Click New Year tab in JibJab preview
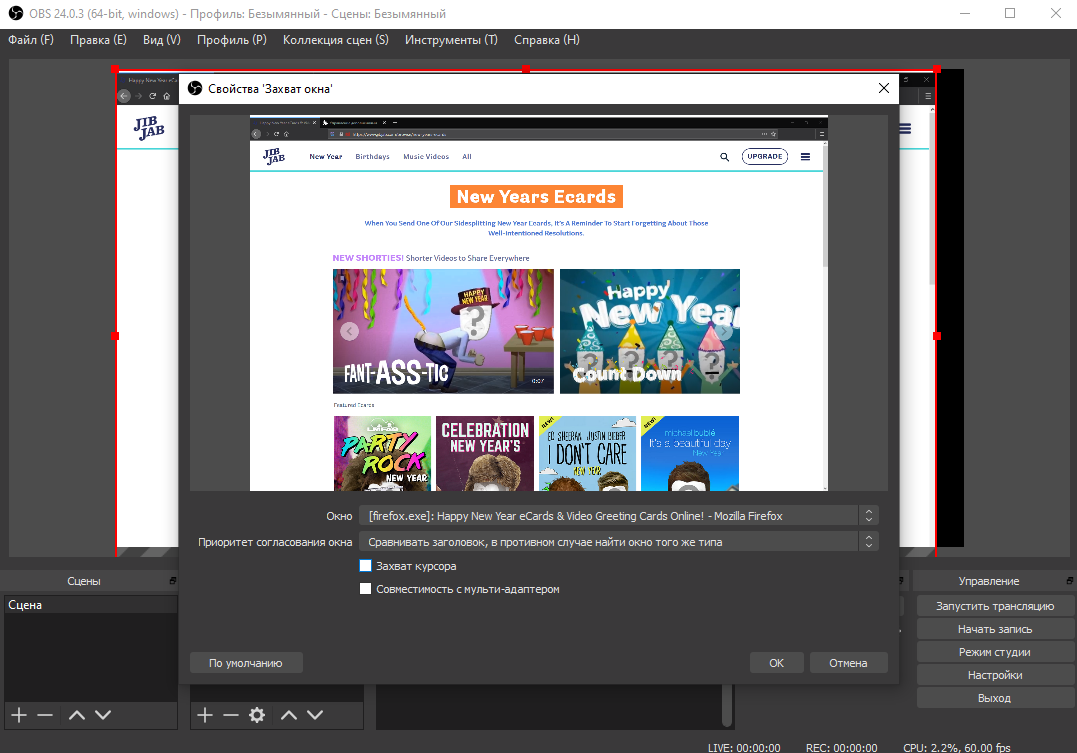Image resolution: width=1077 pixels, height=753 pixels. [326, 157]
